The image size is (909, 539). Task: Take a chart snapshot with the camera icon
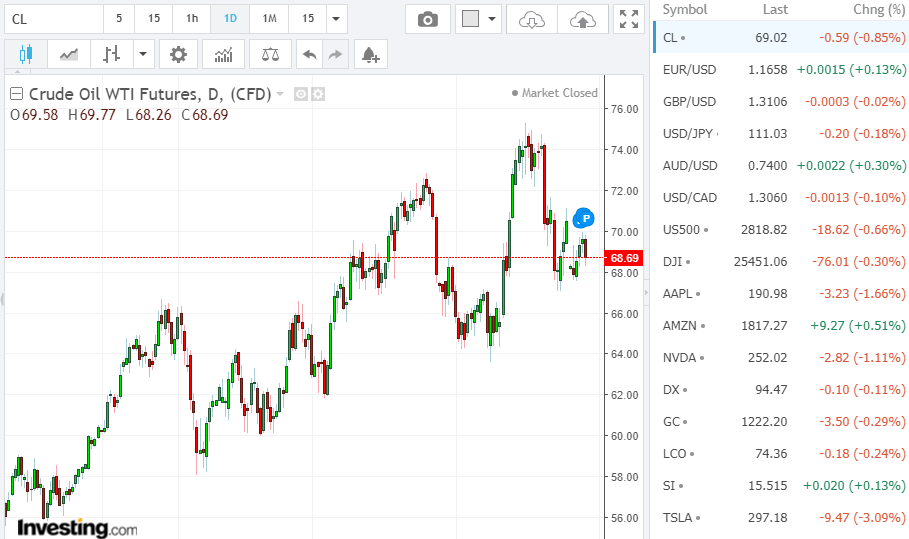[428, 19]
